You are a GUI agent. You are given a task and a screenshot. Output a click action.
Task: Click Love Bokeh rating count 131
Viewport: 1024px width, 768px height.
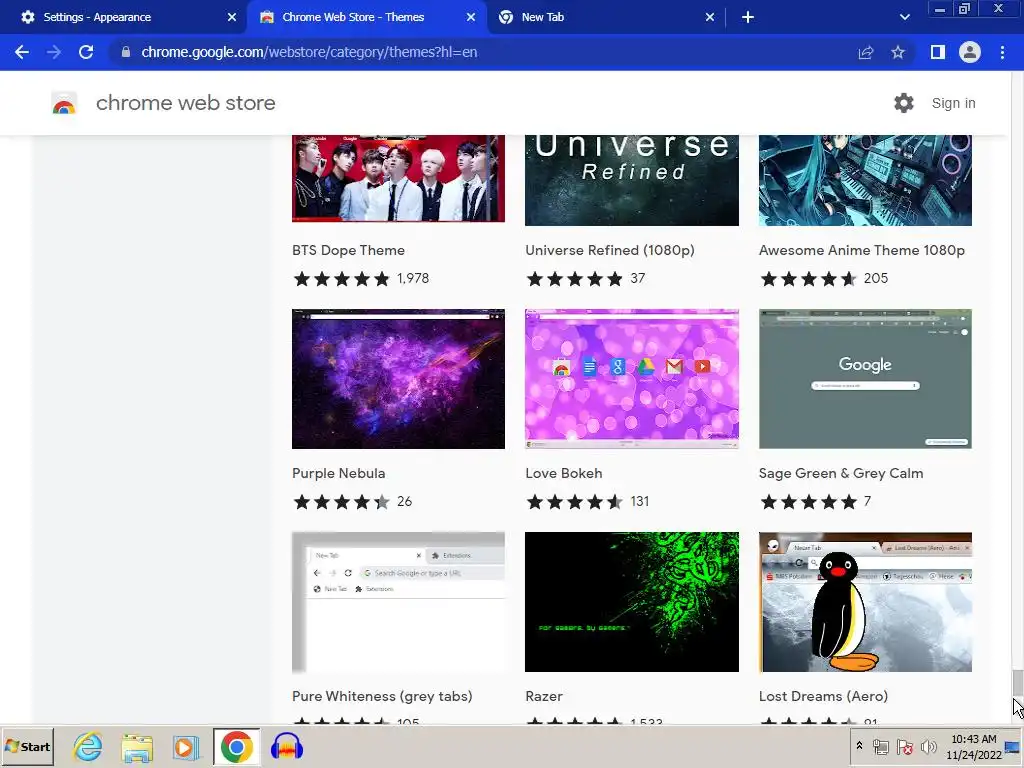[639, 502]
